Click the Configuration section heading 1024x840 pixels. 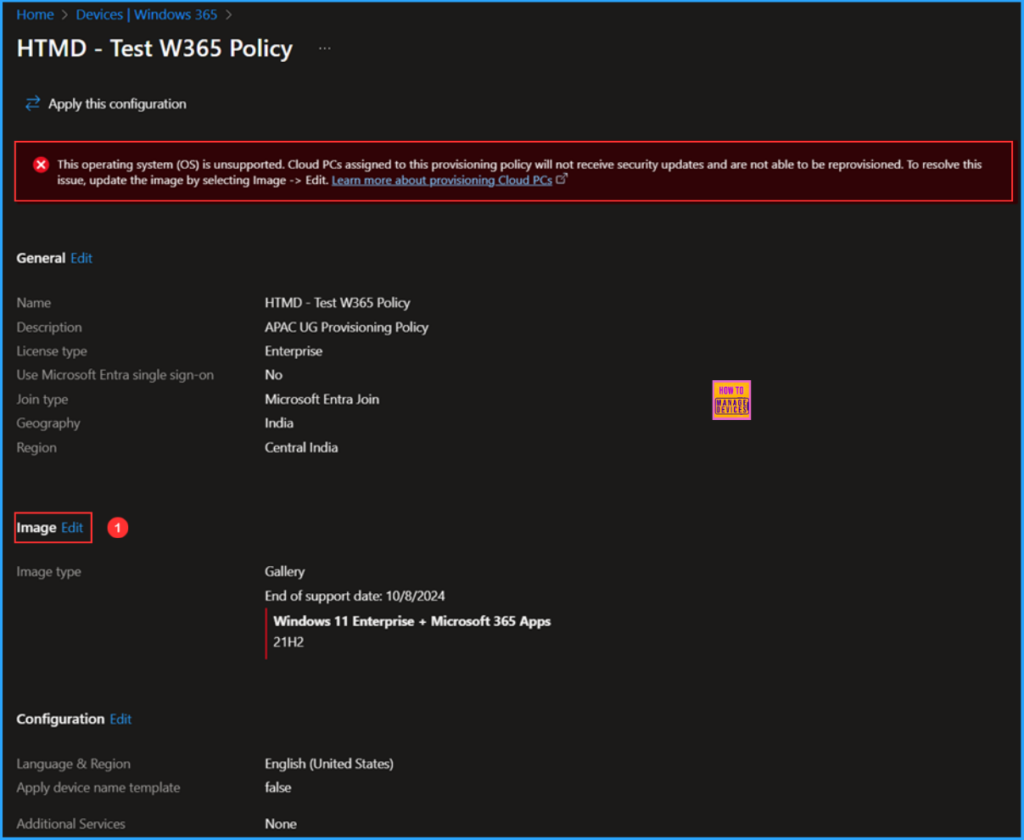point(60,719)
